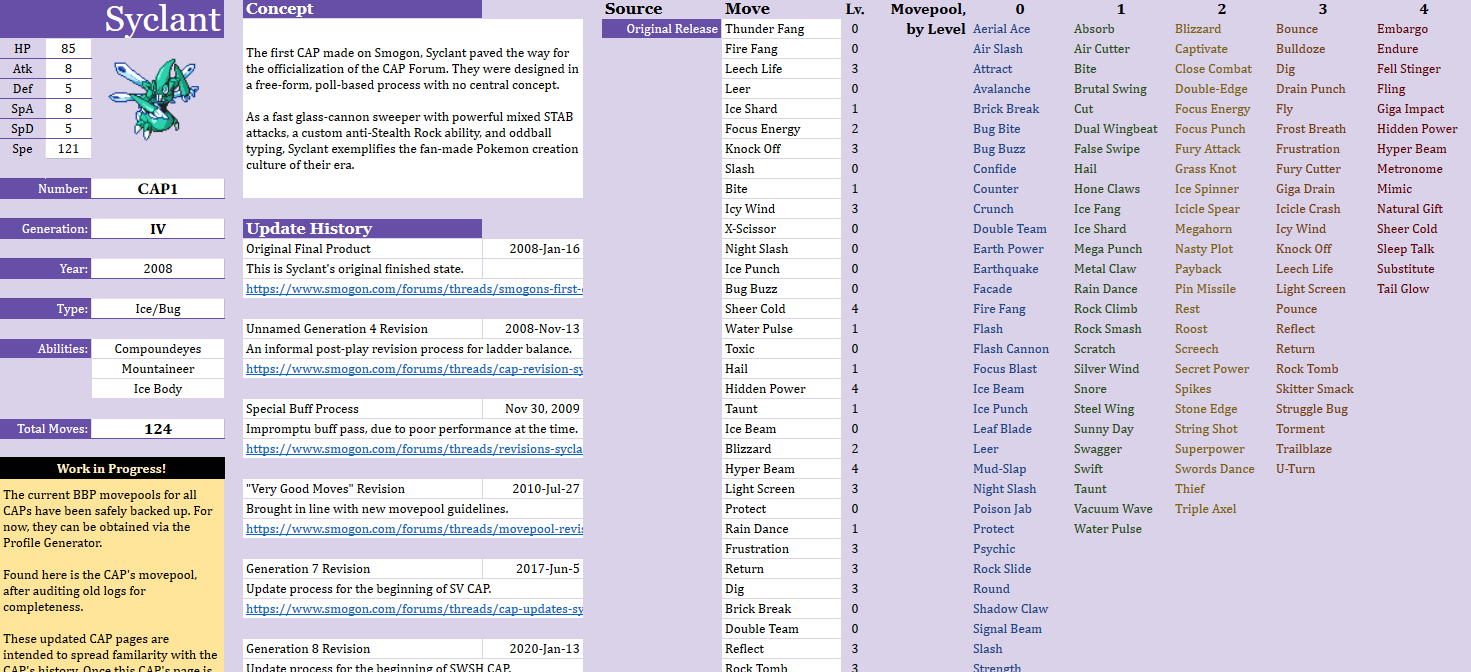Select the Compoundeyes ability cell
Viewport: 1471px width, 672px height.
point(158,349)
